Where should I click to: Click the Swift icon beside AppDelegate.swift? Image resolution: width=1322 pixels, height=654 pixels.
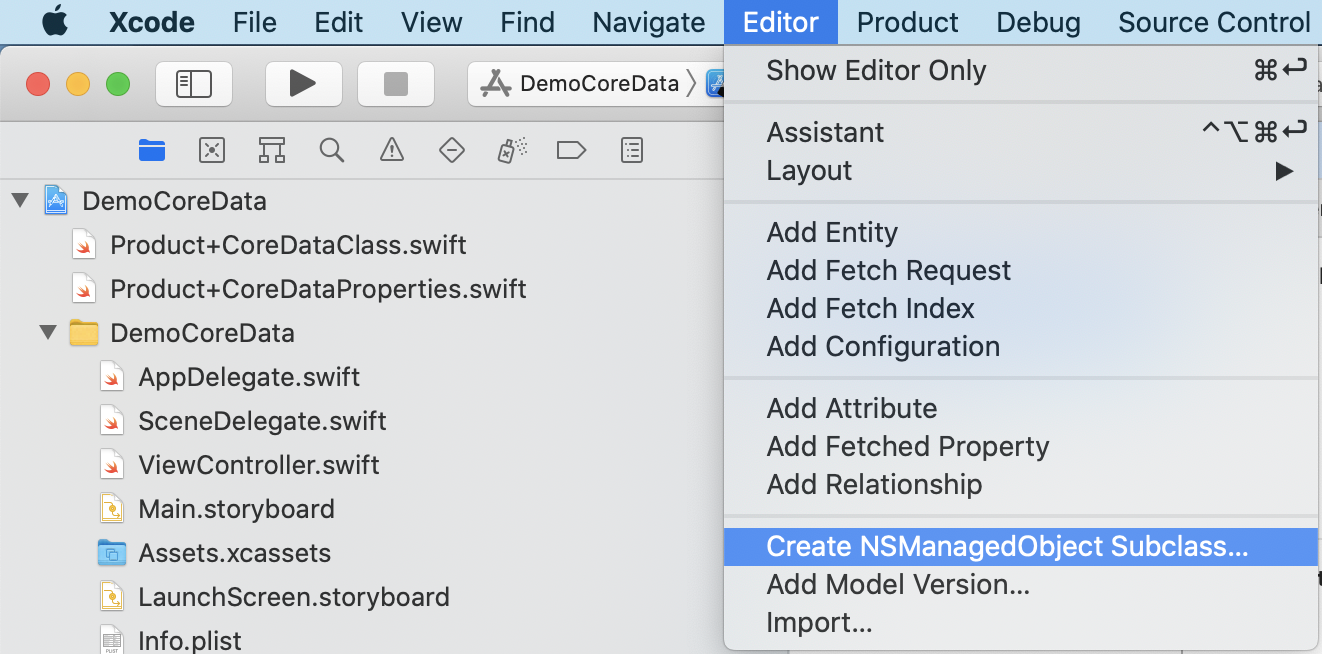point(112,377)
